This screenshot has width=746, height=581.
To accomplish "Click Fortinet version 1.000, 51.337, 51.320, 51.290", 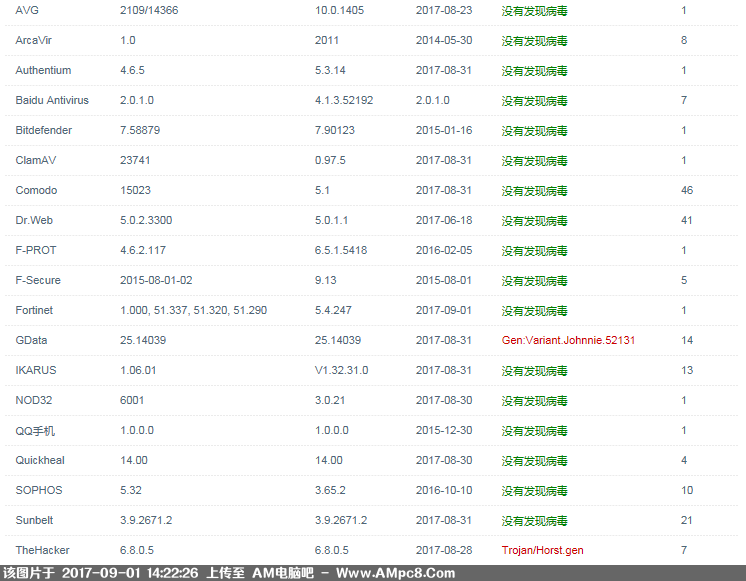I will [x=193, y=310].
